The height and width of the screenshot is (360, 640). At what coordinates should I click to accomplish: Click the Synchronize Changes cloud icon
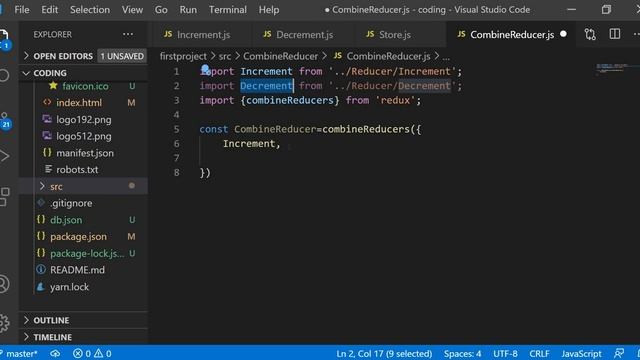tap(55, 353)
